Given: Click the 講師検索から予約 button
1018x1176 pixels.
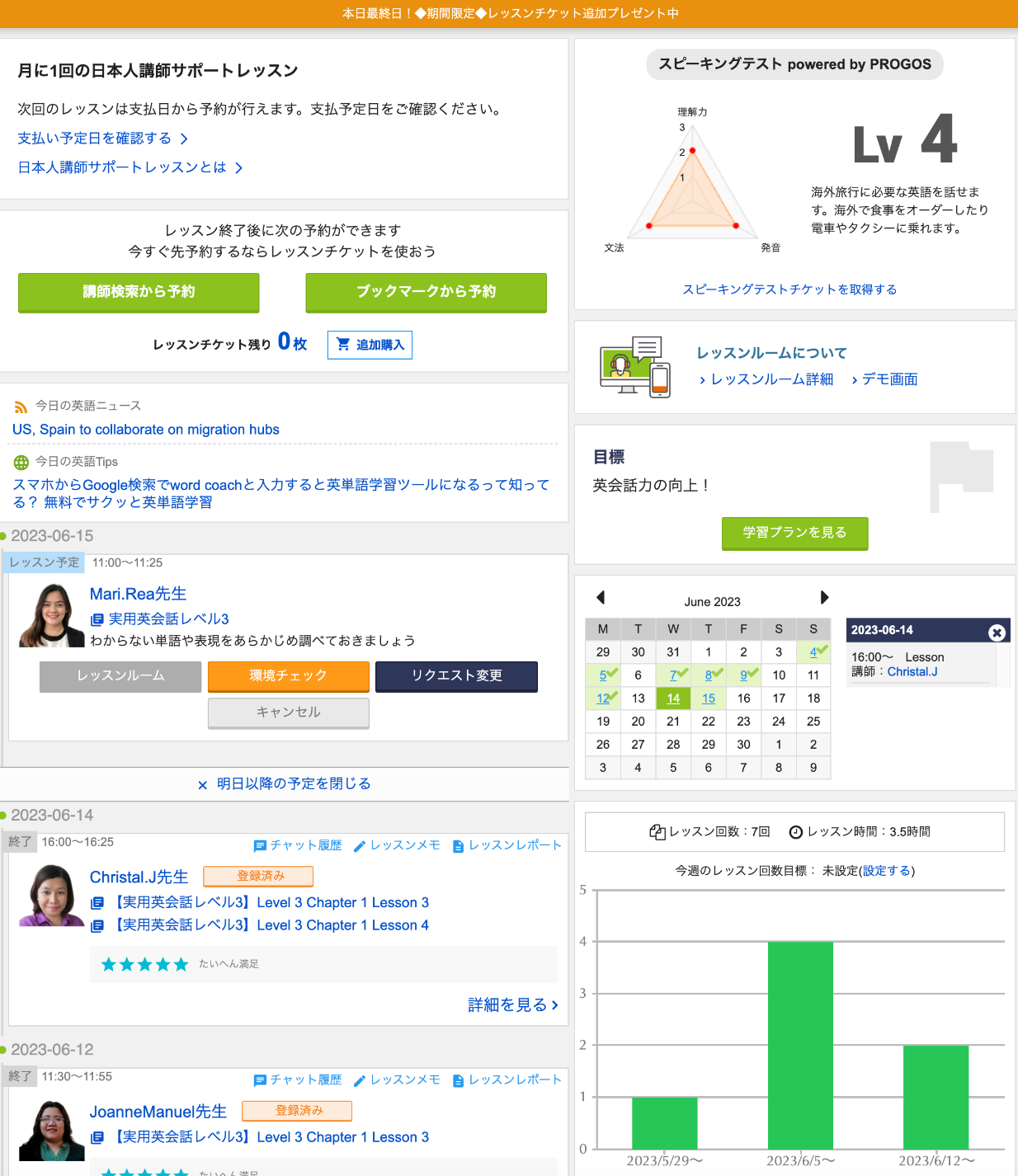Looking at the screenshot, I should coord(139,292).
